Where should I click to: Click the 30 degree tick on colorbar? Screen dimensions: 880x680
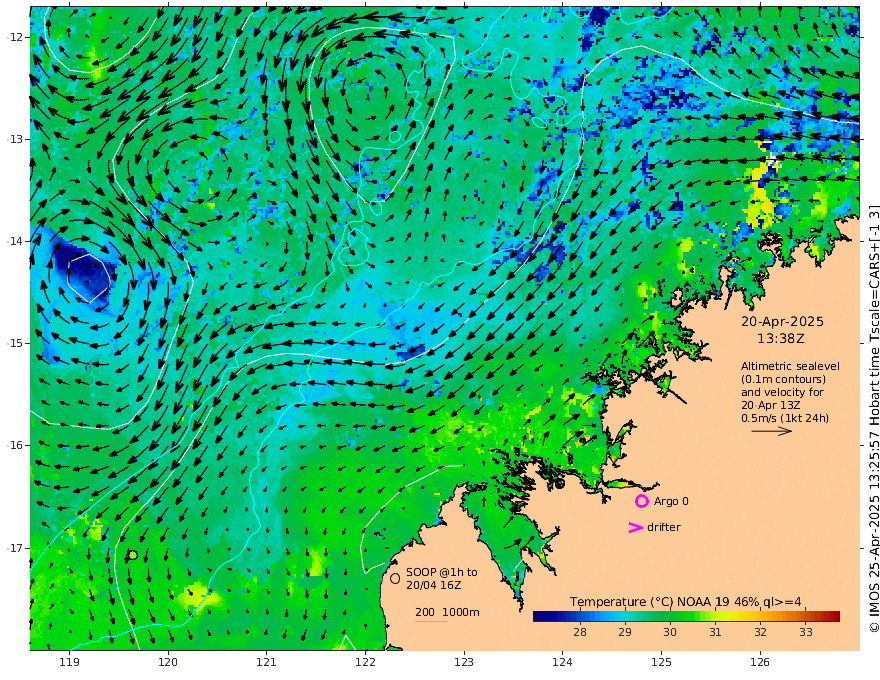(x=670, y=632)
